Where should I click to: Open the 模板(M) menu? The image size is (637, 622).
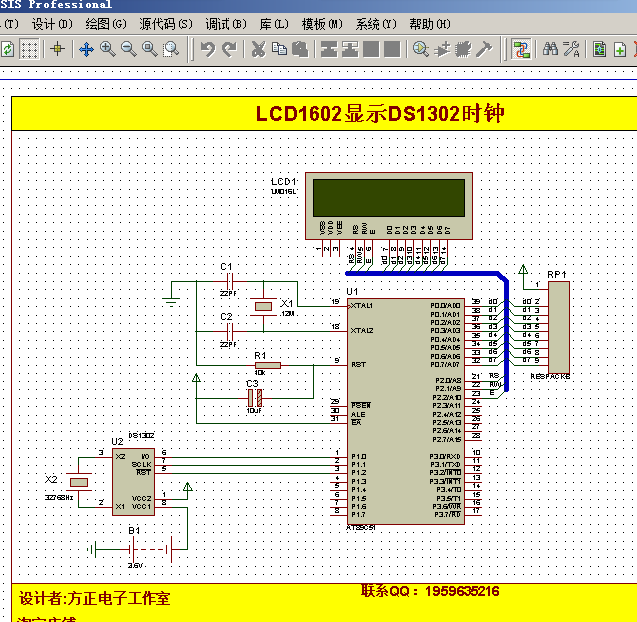[x=322, y=24]
